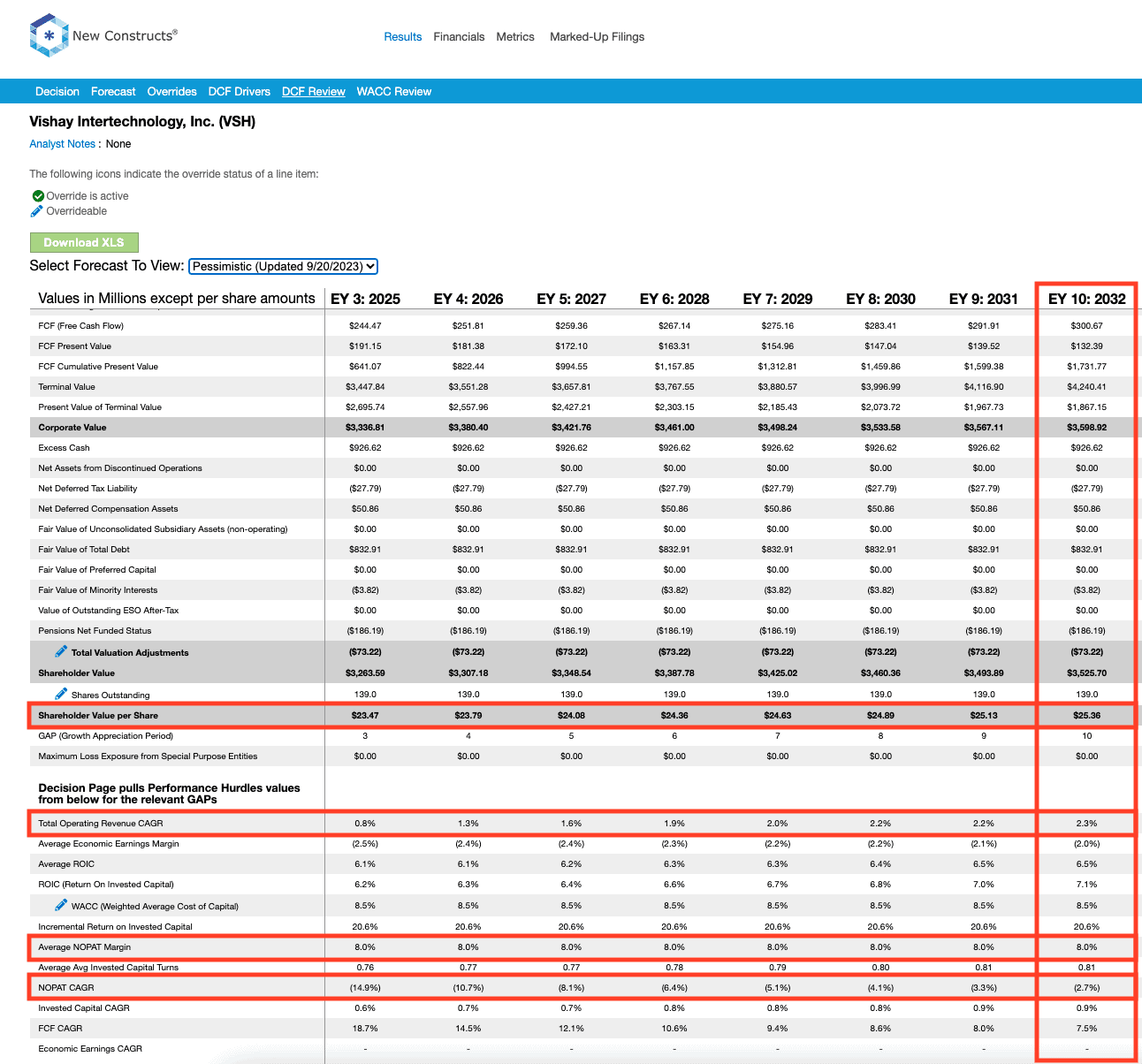Click the New Constructs brand name
1142x1064 pixels.
pyautogui.click(x=125, y=35)
